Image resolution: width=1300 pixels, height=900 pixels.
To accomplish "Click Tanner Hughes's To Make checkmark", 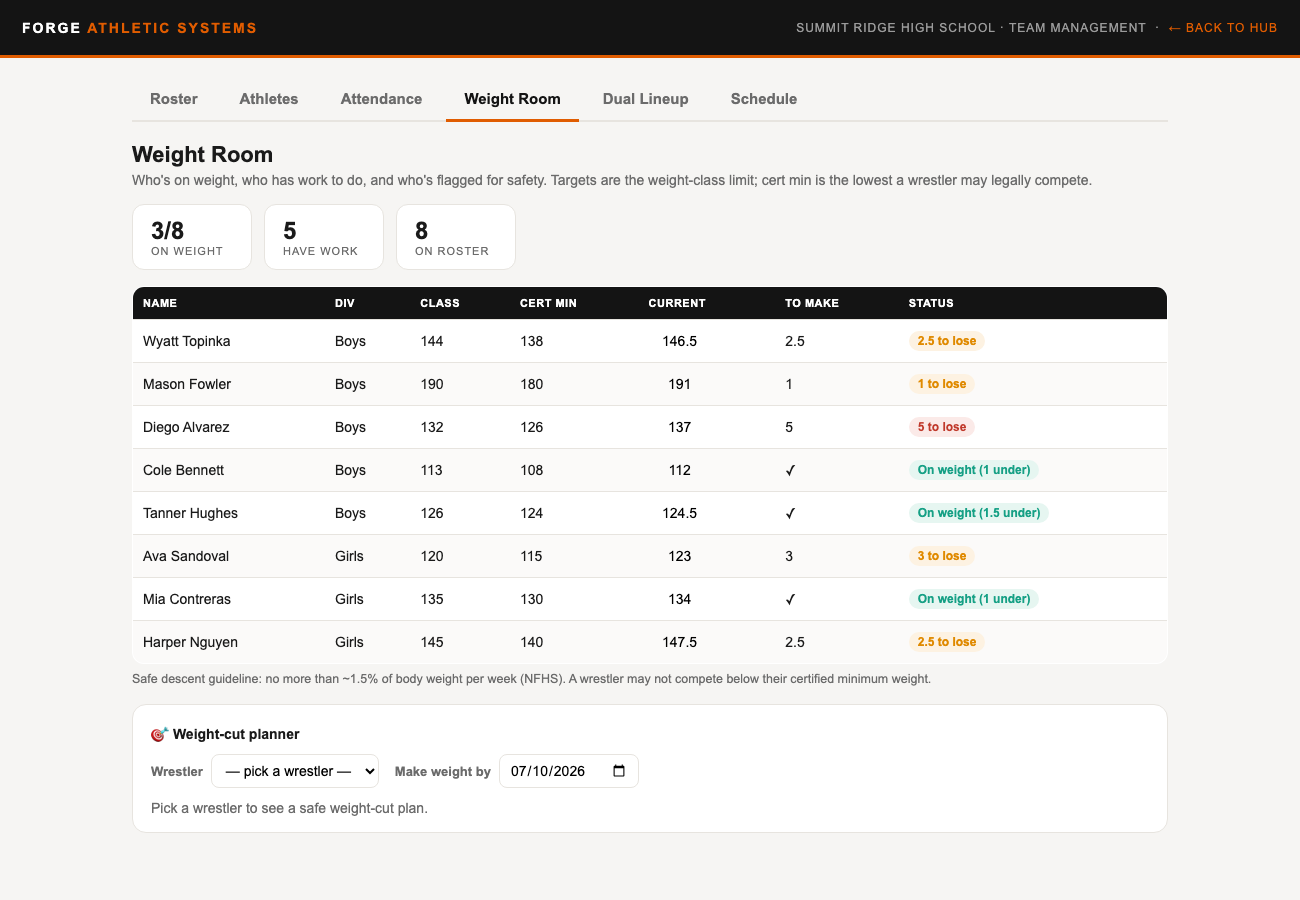I will pyautogui.click(x=790, y=513).
